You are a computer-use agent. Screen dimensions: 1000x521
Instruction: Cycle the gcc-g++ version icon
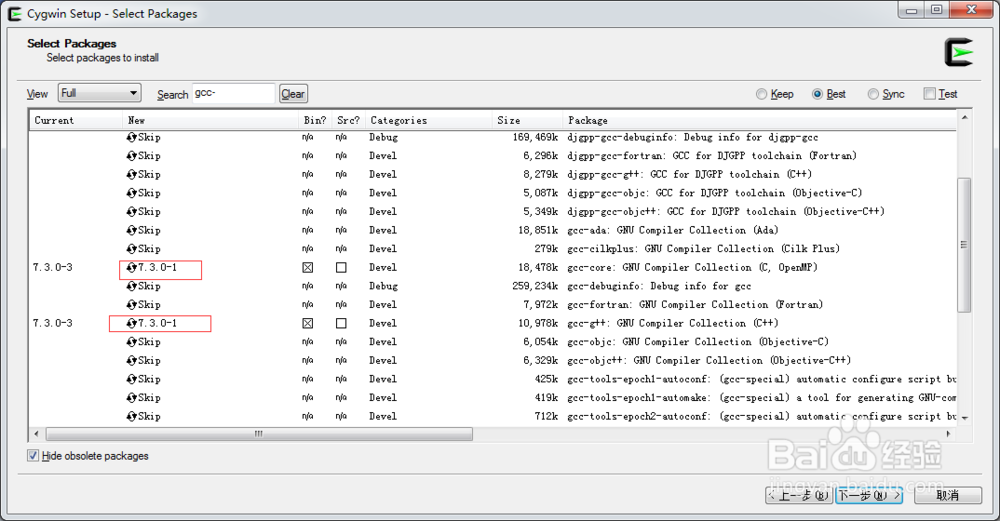tap(131, 323)
